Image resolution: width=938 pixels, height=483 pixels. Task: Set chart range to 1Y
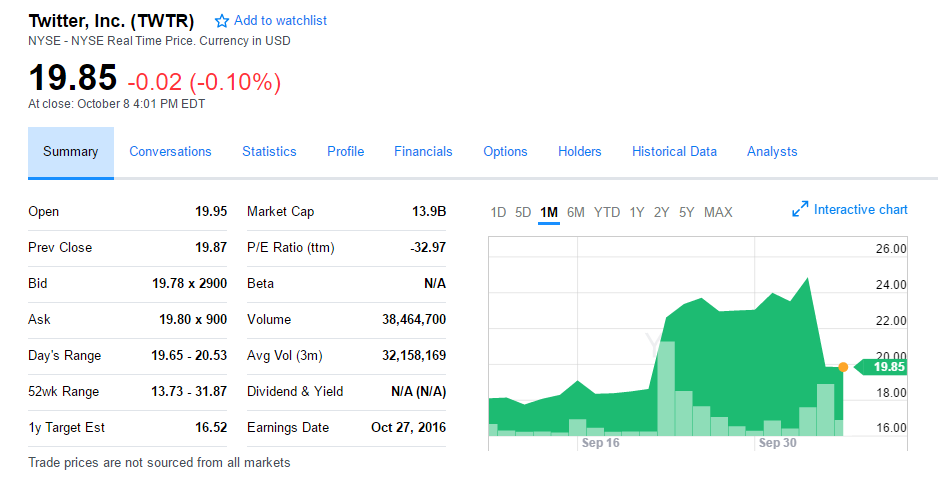click(636, 212)
